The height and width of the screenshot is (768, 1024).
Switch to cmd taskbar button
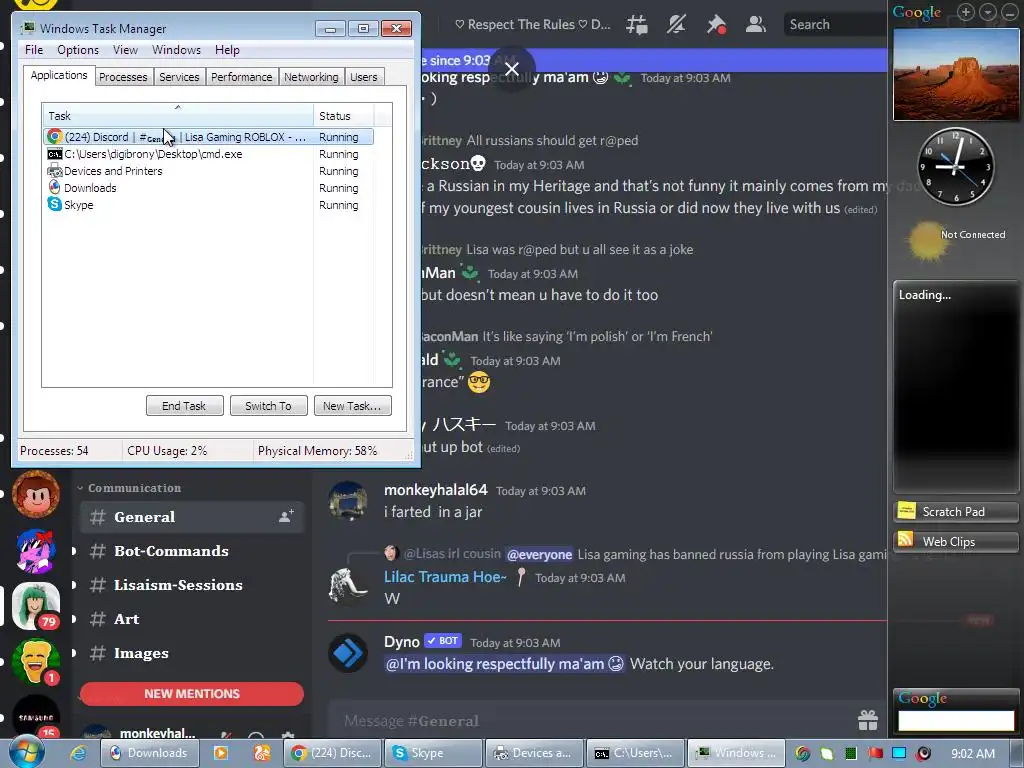[635, 753]
